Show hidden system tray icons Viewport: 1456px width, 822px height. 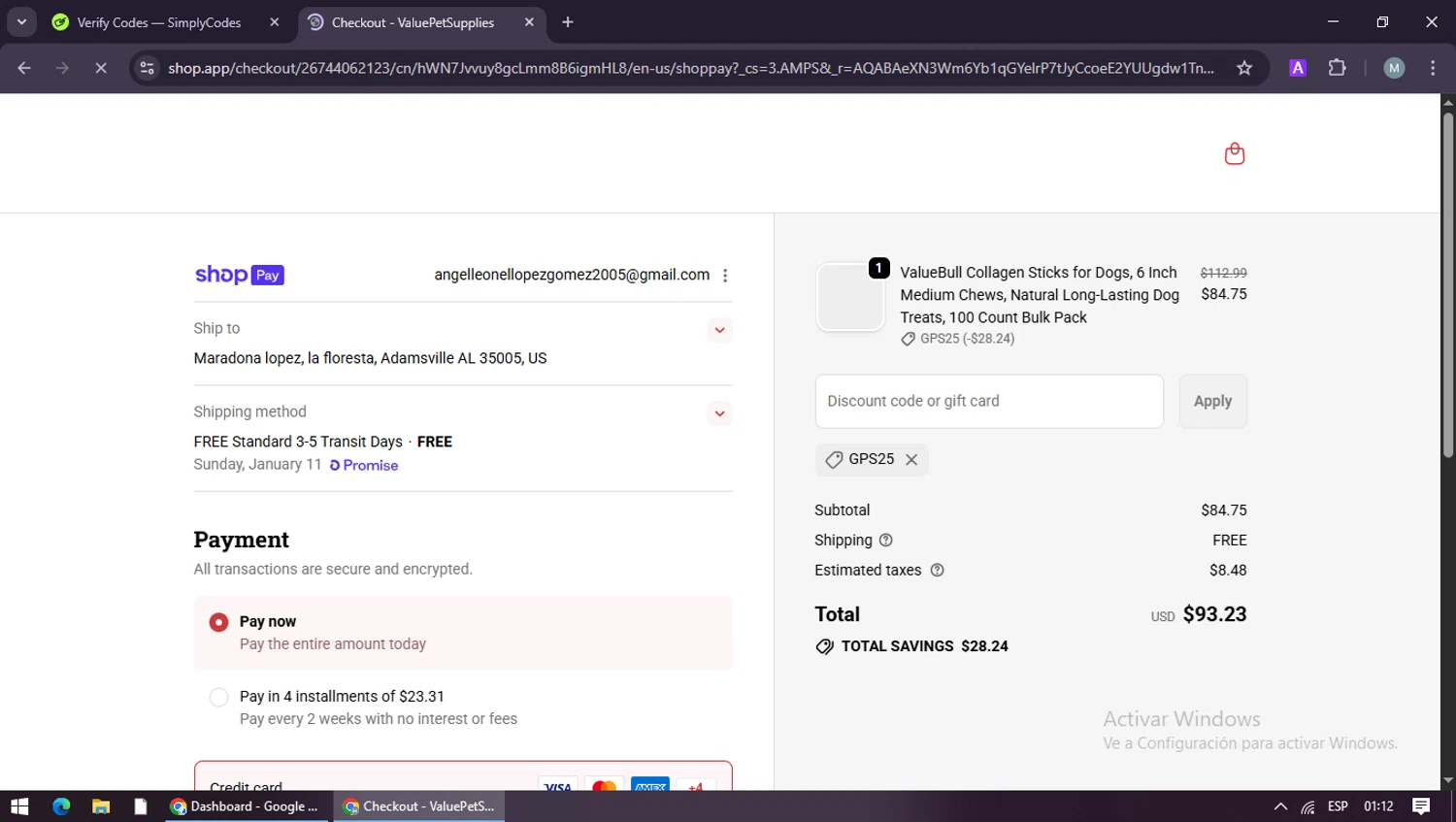click(1280, 806)
